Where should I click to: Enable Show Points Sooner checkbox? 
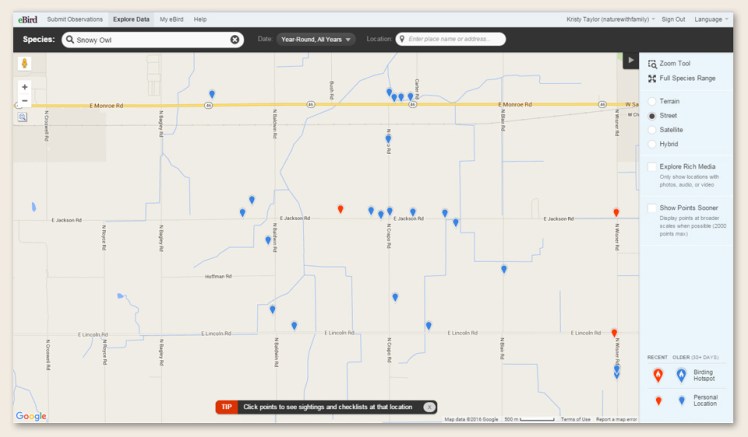[x=652, y=208]
